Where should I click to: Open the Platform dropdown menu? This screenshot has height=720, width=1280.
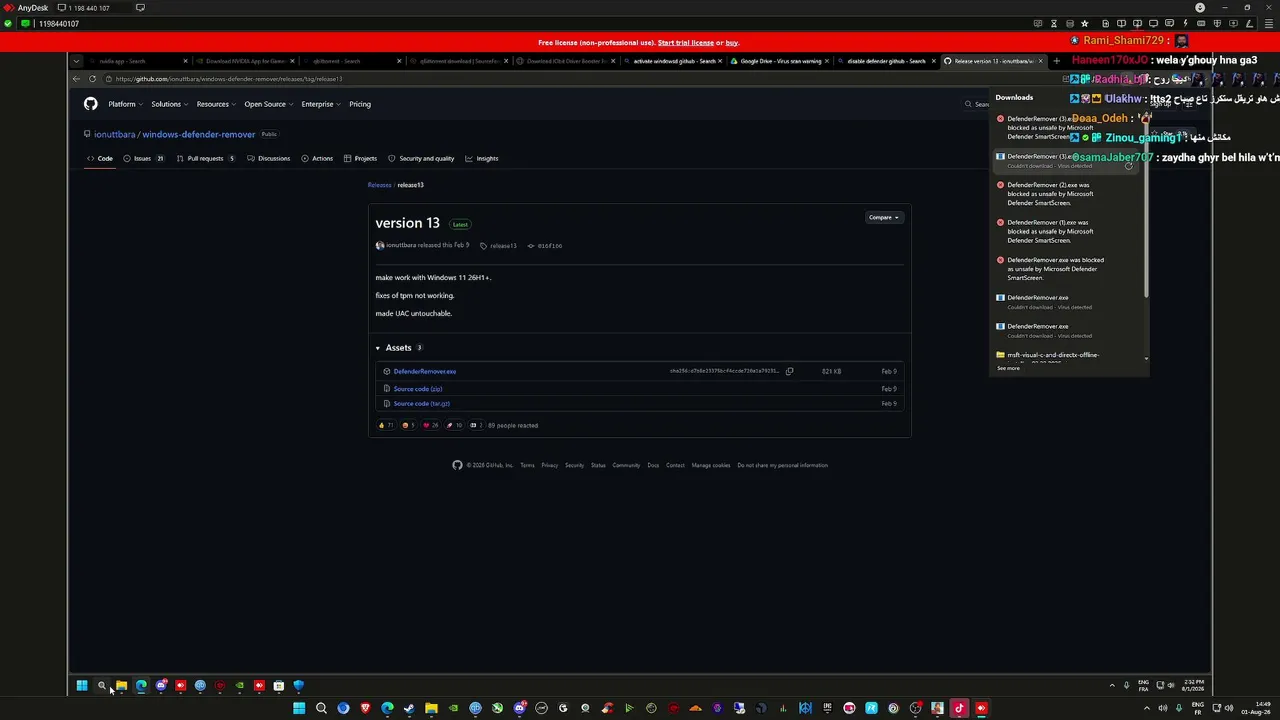pos(125,104)
